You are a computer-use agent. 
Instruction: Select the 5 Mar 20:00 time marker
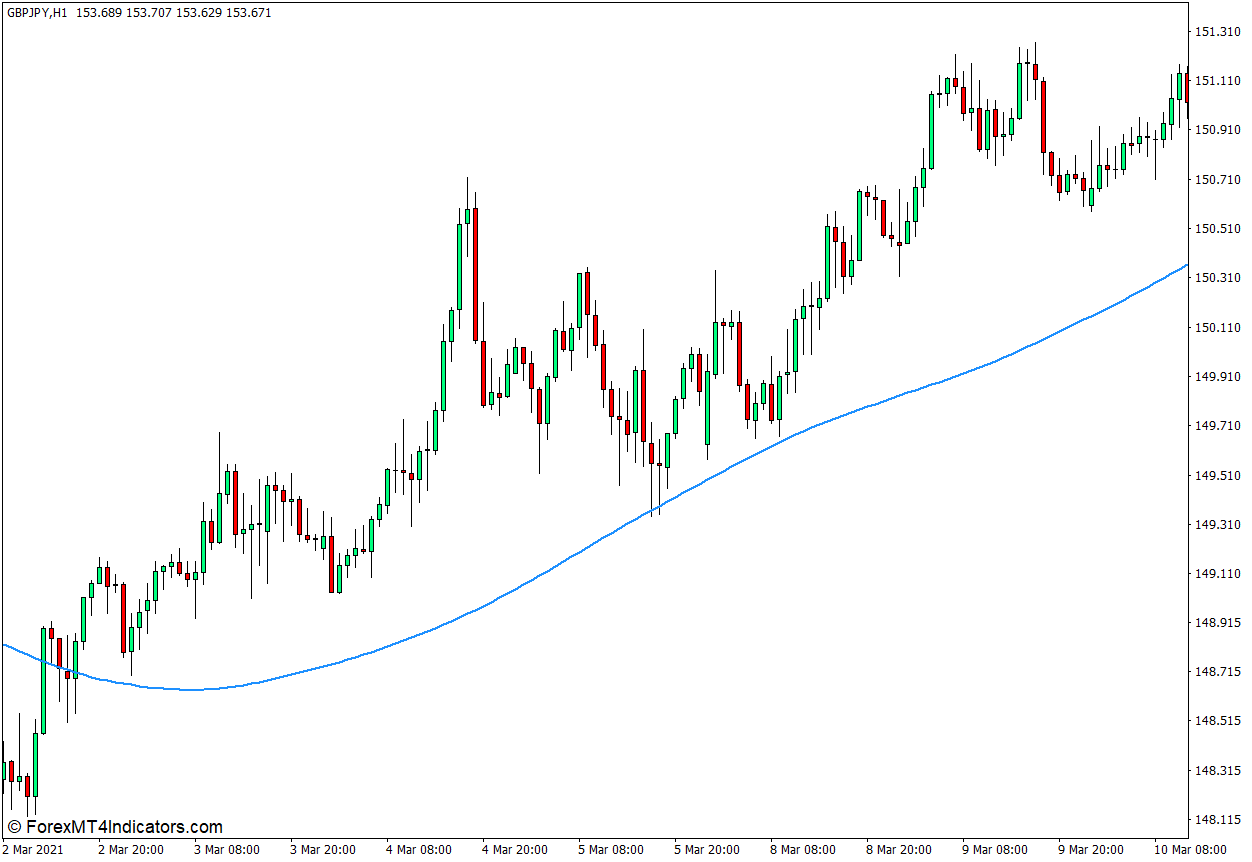[708, 850]
